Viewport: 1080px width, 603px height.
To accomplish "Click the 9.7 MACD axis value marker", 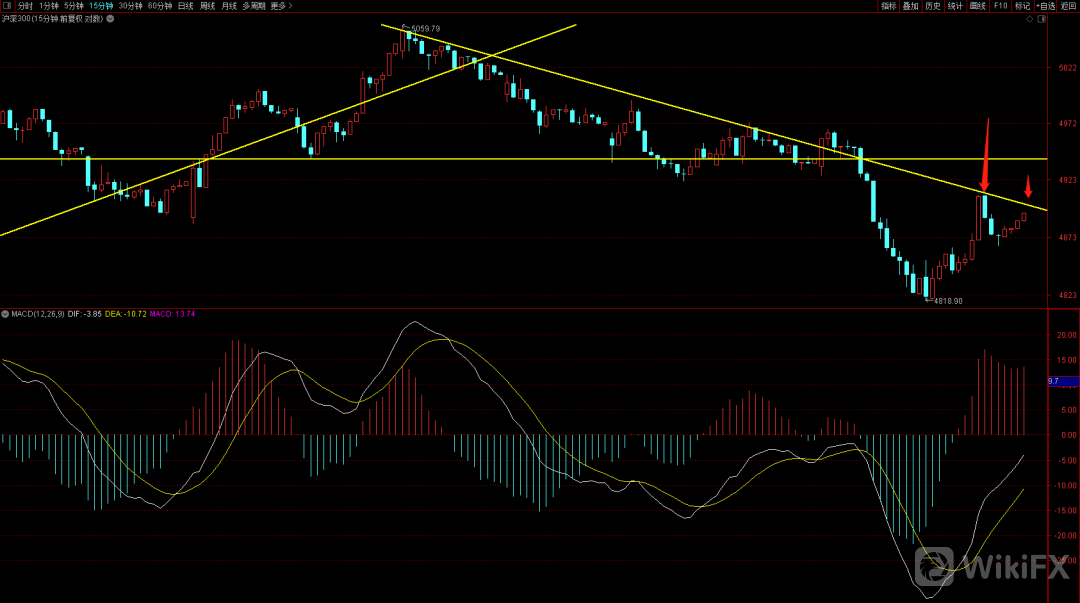I will click(x=1054, y=381).
